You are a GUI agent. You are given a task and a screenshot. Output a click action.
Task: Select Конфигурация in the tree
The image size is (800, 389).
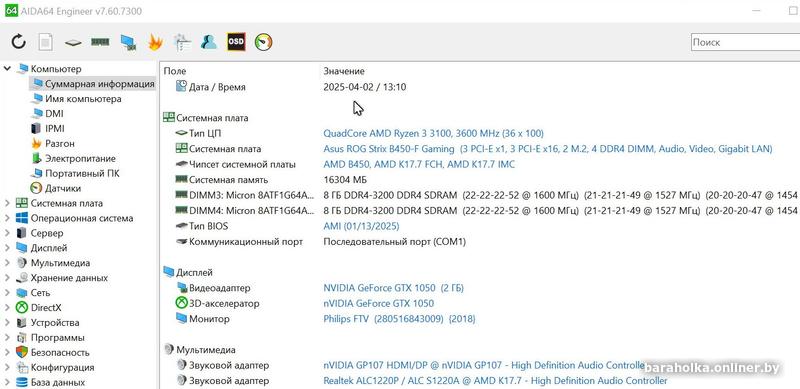(62, 367)
